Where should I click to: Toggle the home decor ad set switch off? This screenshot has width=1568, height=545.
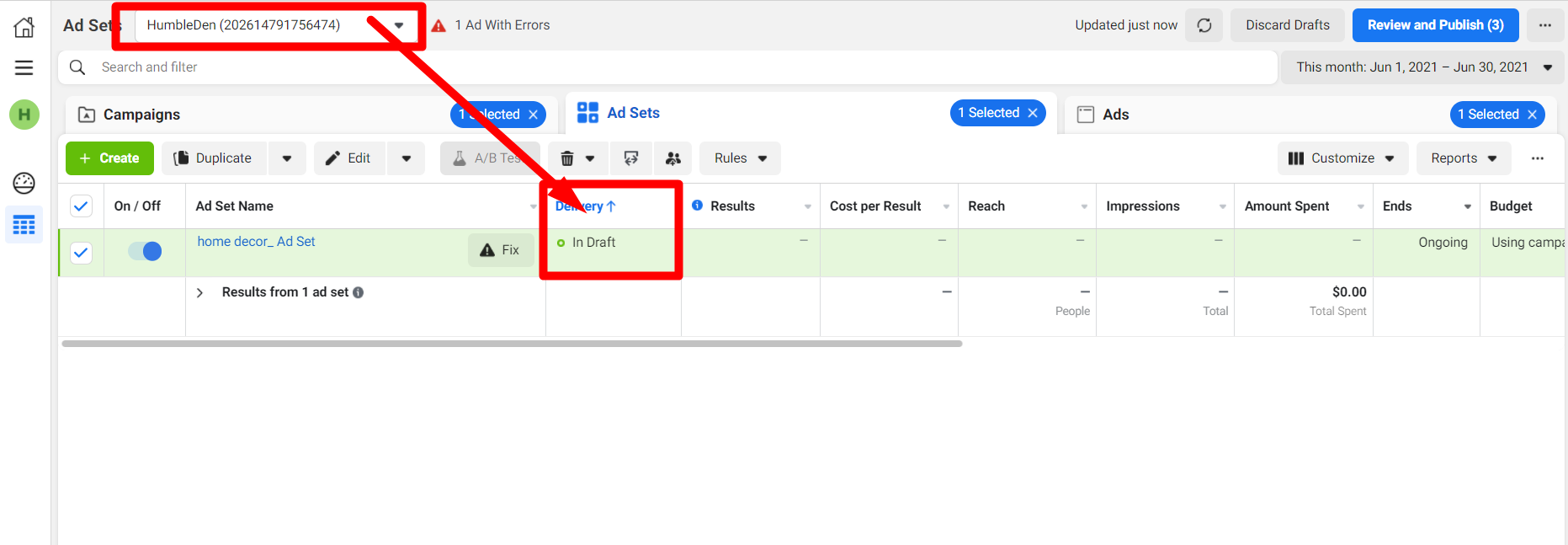click(x=145, y=251)
